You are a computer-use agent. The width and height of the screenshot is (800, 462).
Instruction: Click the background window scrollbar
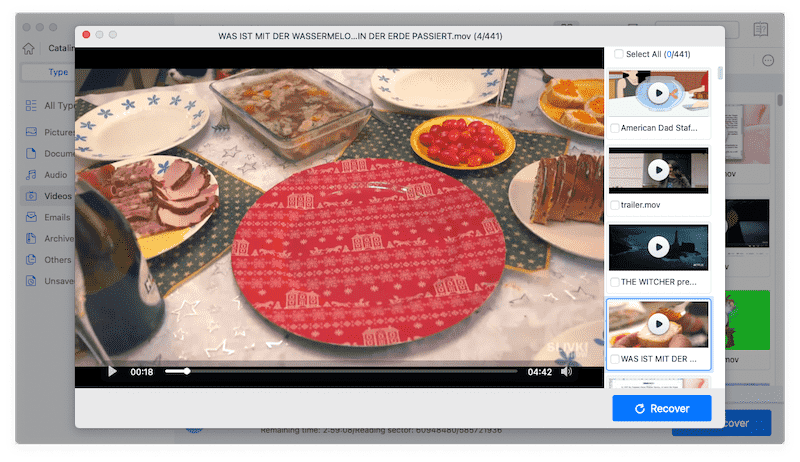tap(780, 99)
